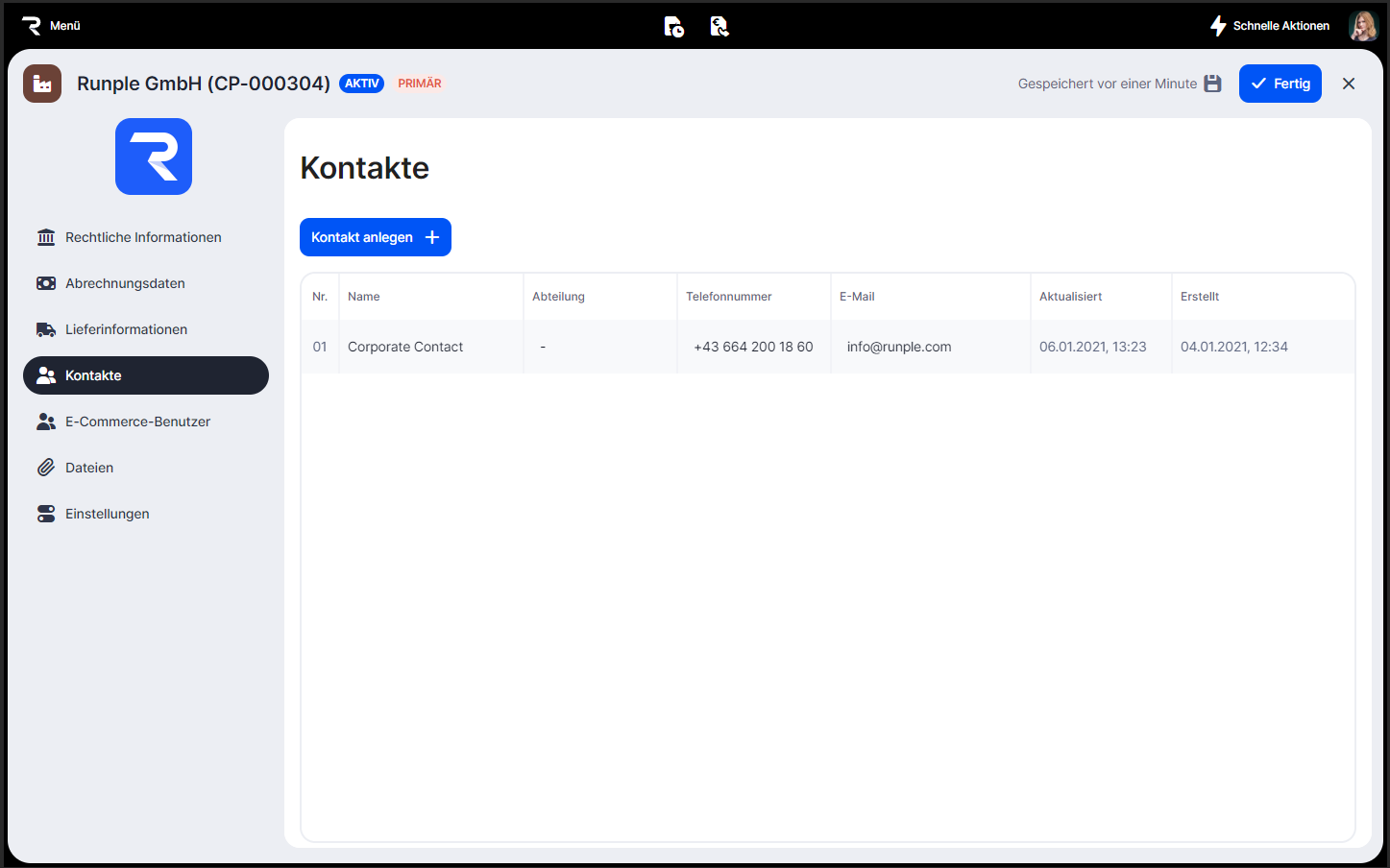This screenshot has width=1390, height=868.
Task: Go to Abrechnungsdaten section
Action: pos(125,283)
